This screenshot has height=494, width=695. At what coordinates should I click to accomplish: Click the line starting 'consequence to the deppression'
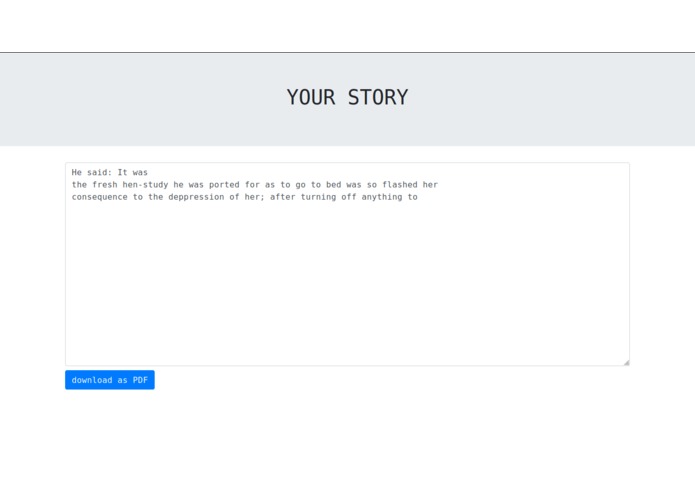tap(244, 197)
